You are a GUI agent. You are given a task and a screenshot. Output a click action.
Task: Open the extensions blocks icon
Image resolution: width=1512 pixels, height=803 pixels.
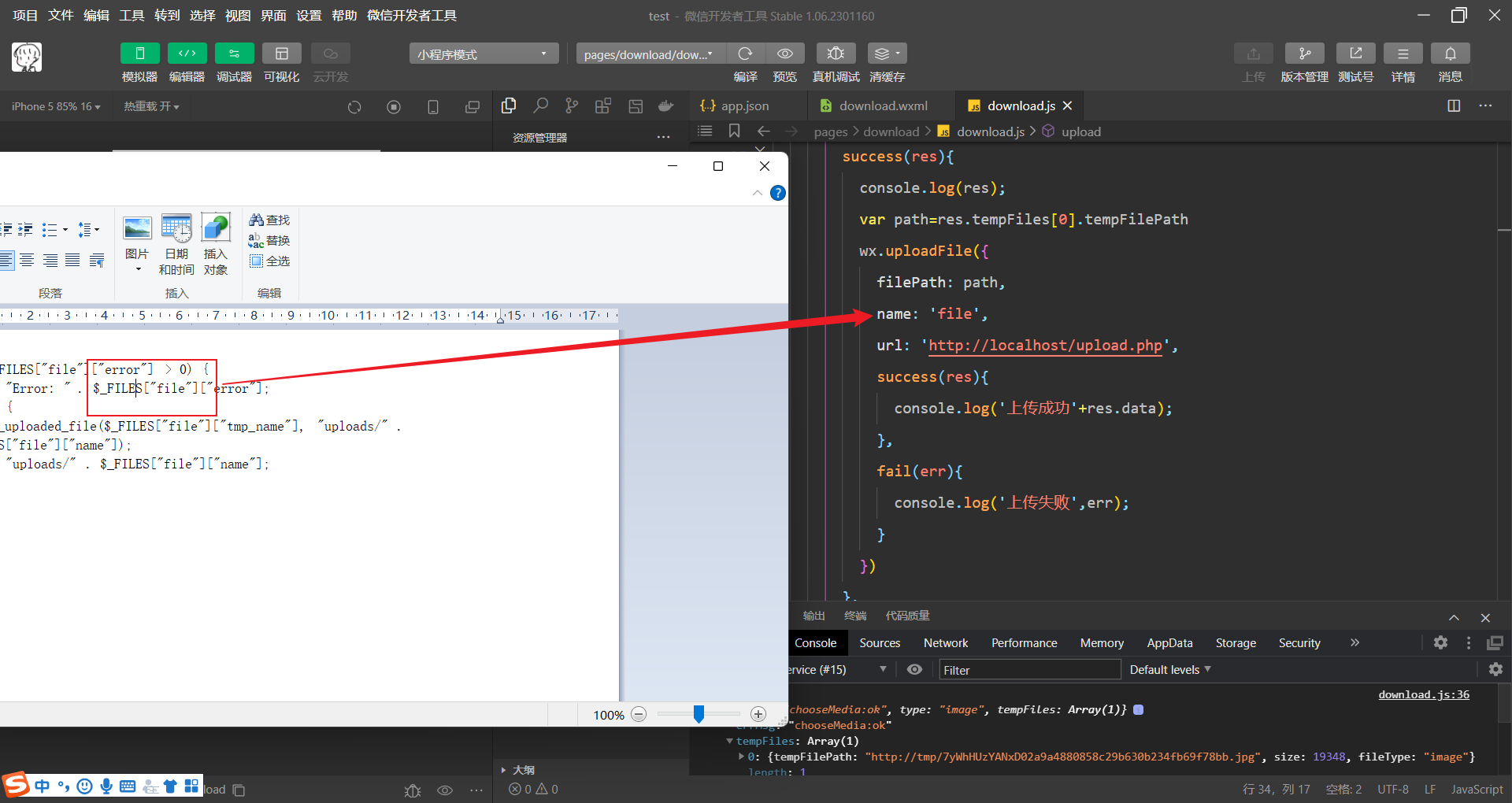(x=603, y=105)
